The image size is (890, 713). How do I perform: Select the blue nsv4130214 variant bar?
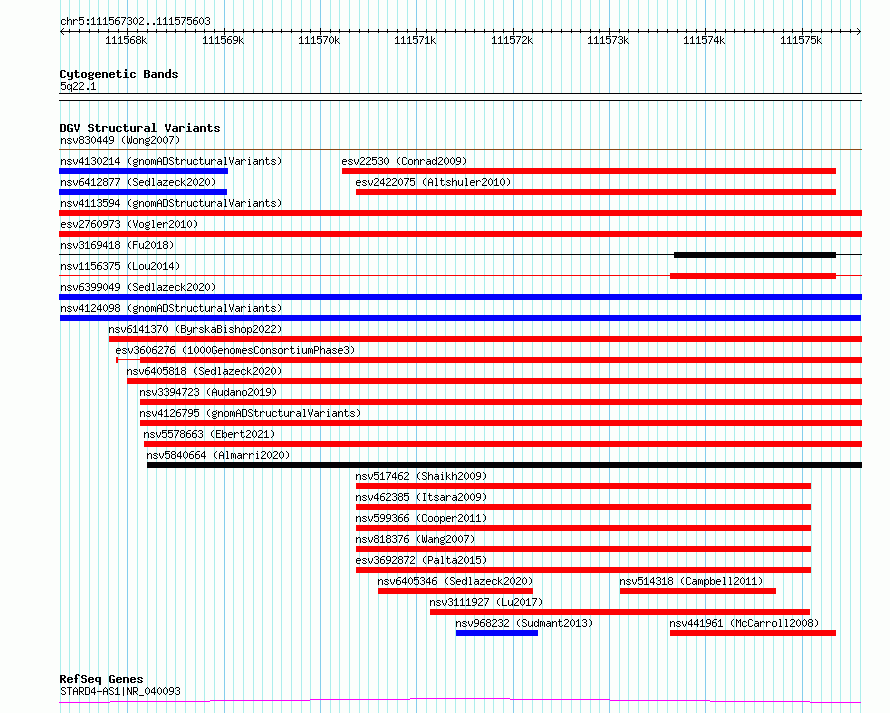click(144, 171)
